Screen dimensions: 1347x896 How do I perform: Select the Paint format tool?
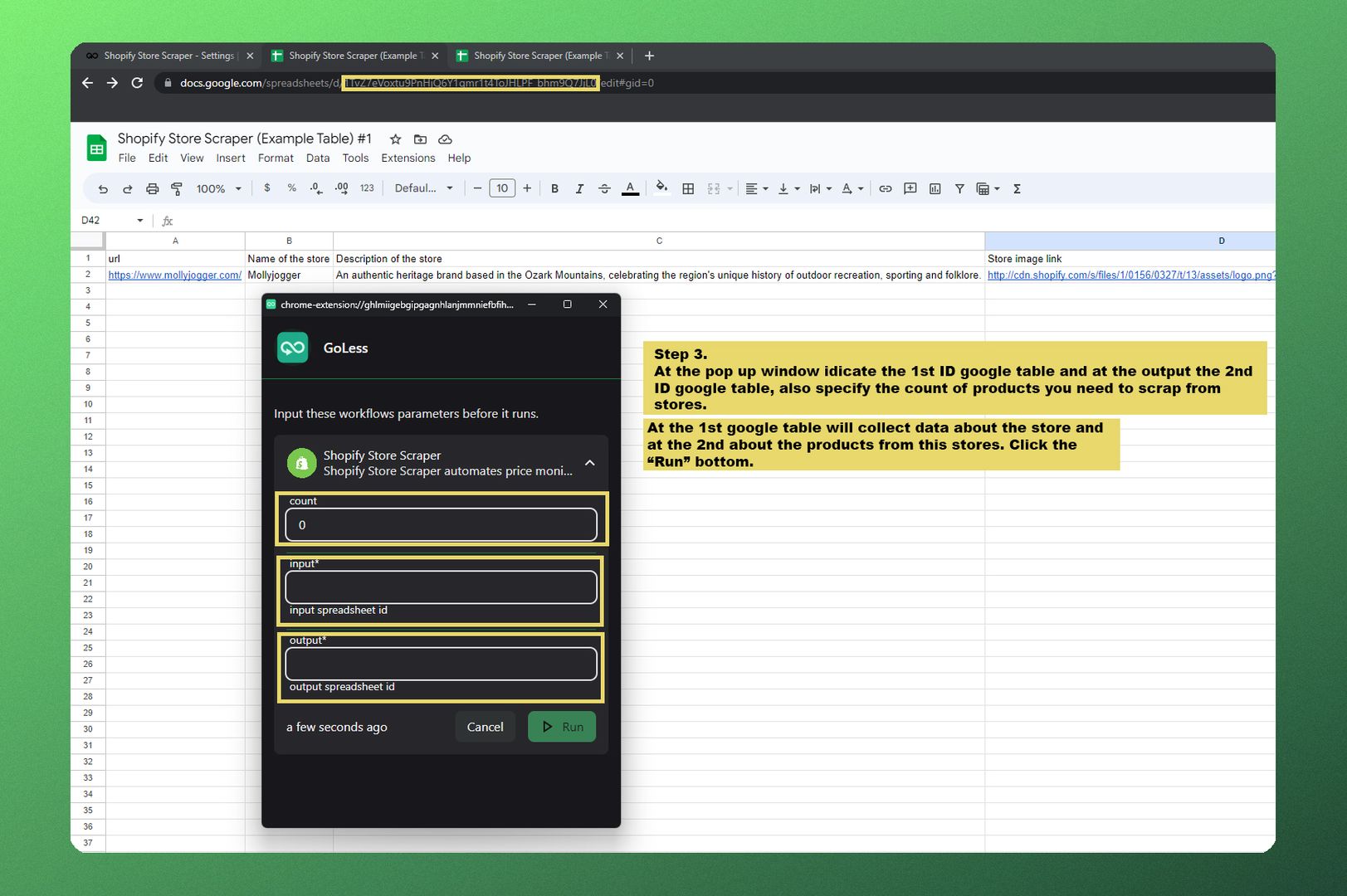(177, 189)
